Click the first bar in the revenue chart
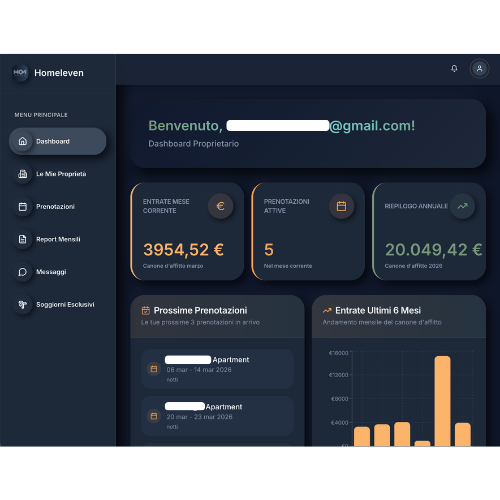 click(x=362, y=436)
